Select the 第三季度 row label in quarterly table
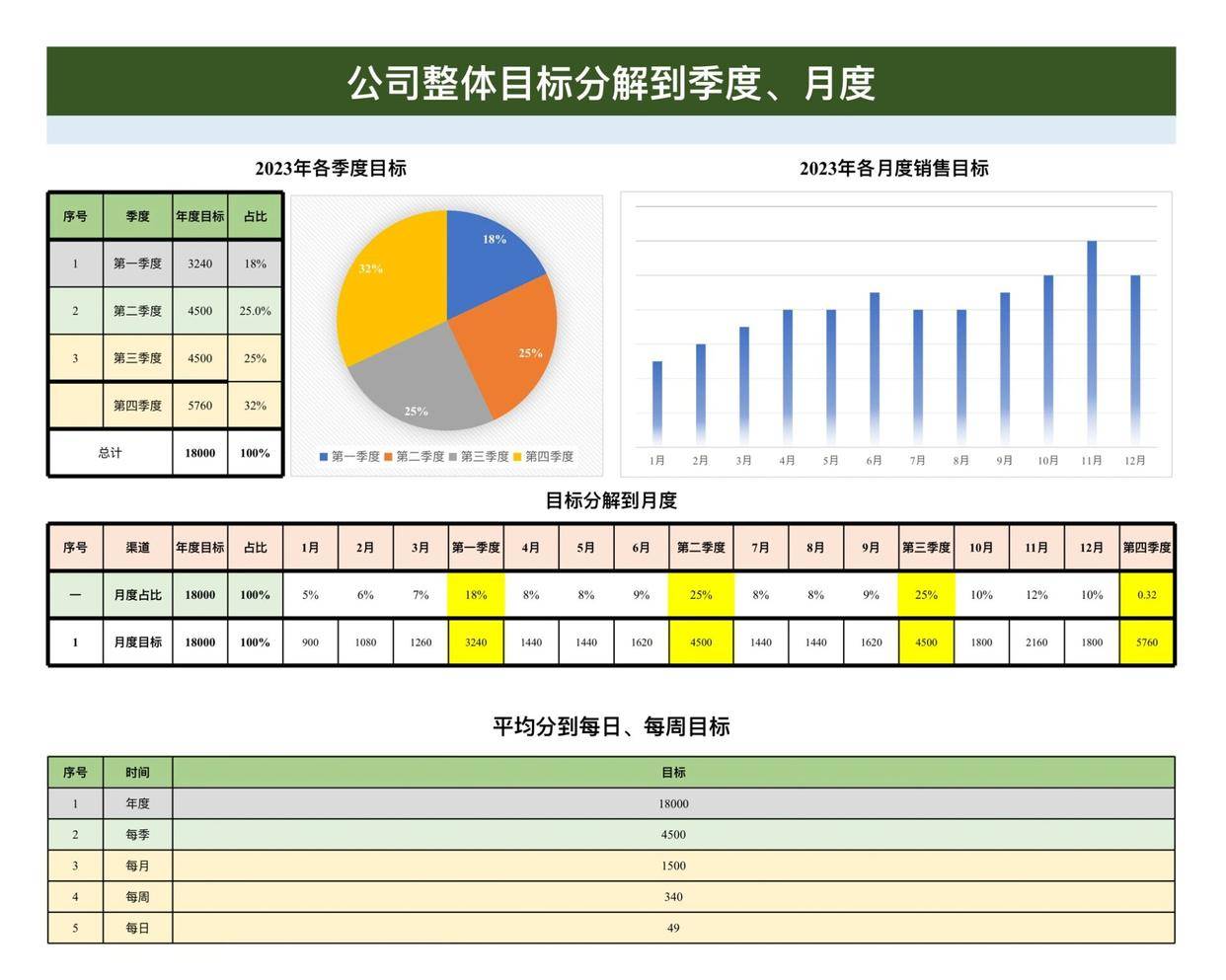 coord(137,358)
